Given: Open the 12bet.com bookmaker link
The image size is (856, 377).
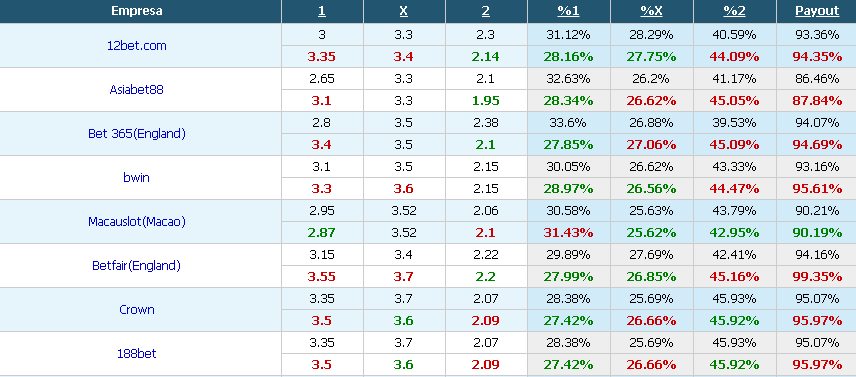Looking at the screenshot, I should 136,46.
